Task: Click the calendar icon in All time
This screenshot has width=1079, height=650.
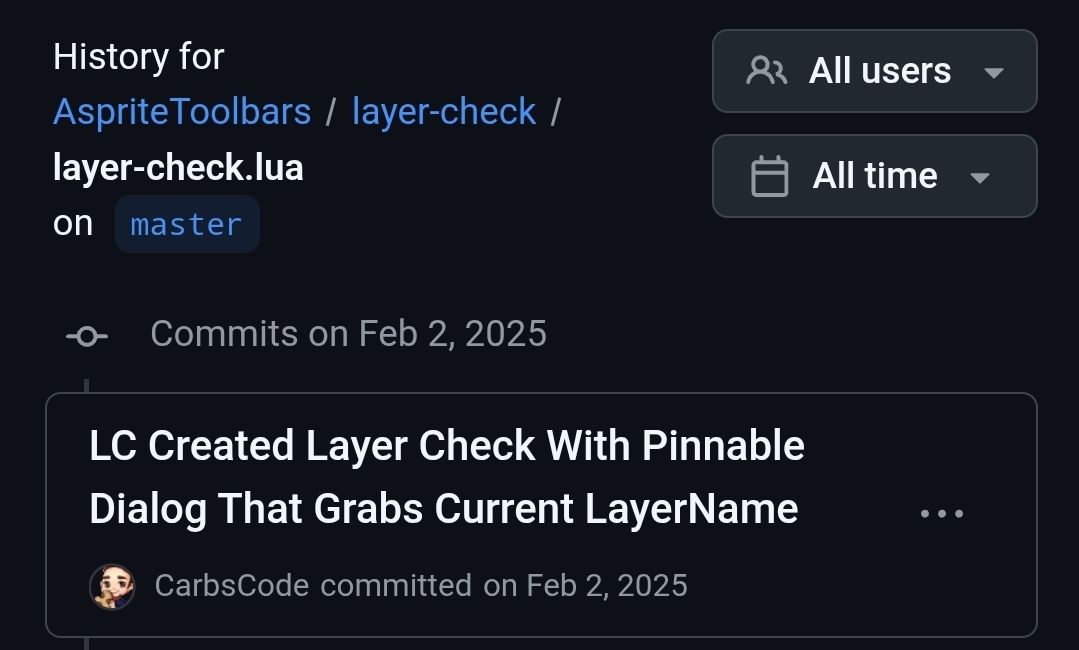Action: coord(769,177)
